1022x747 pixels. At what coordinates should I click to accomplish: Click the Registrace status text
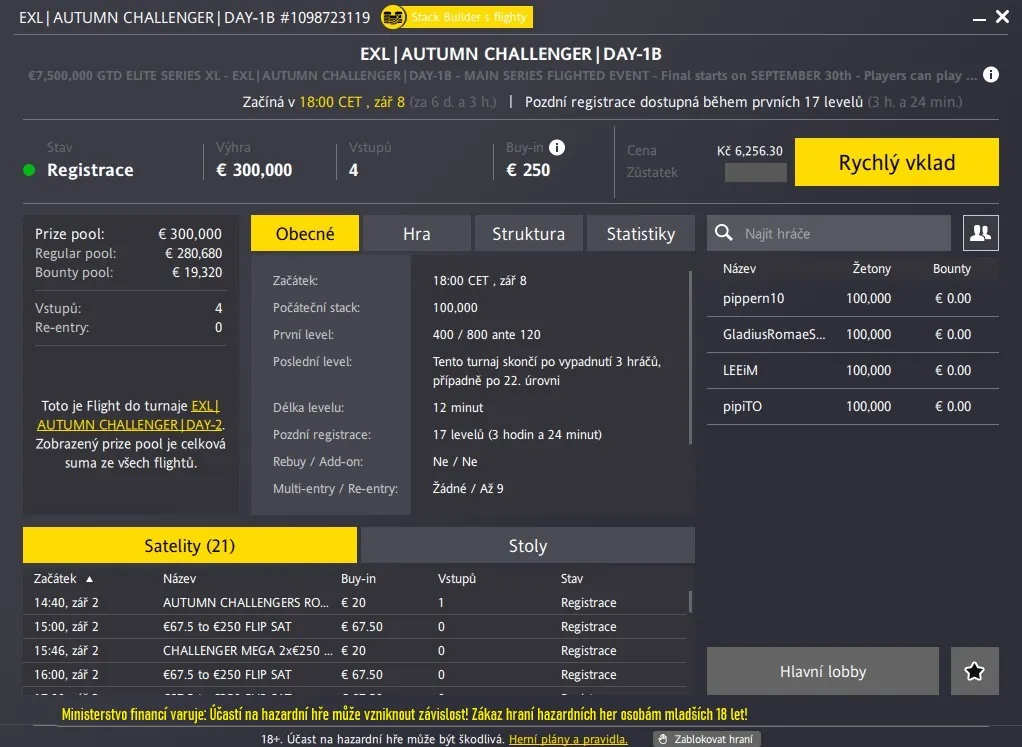90,170
